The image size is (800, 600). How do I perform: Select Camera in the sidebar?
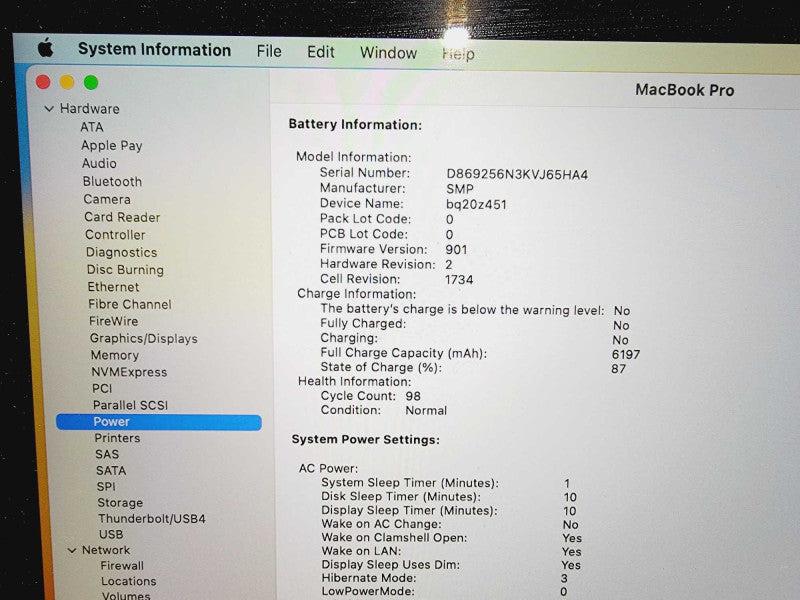pos(107,199)
